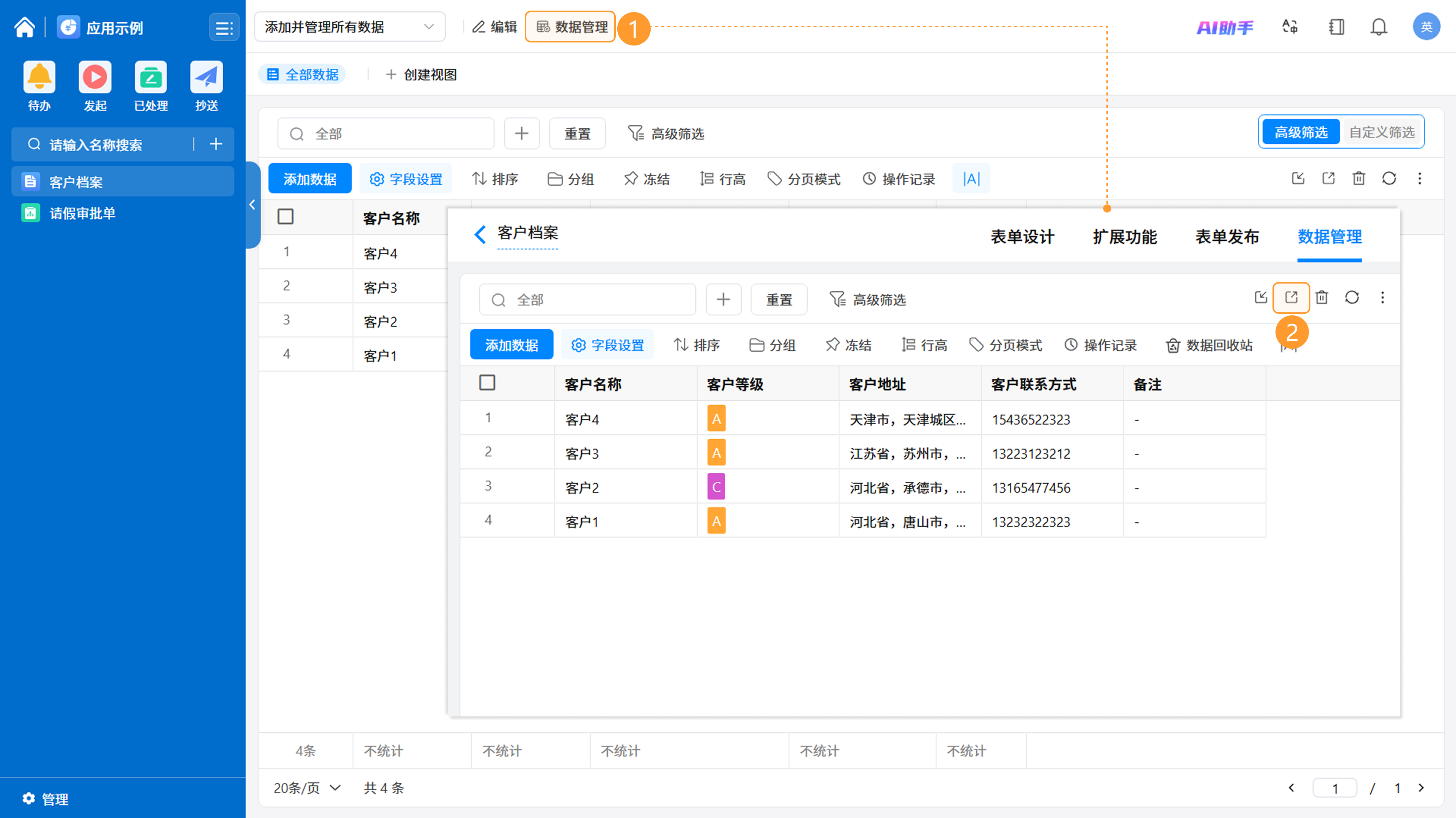
Task: Click the |A| text width toolbar icon
Action: pos(971,179)
